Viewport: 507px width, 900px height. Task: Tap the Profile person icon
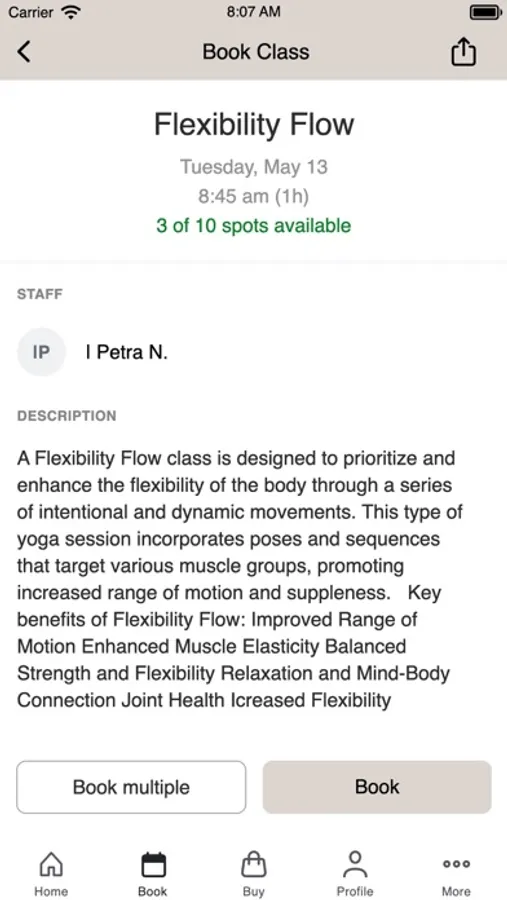(x=355, y=864)
